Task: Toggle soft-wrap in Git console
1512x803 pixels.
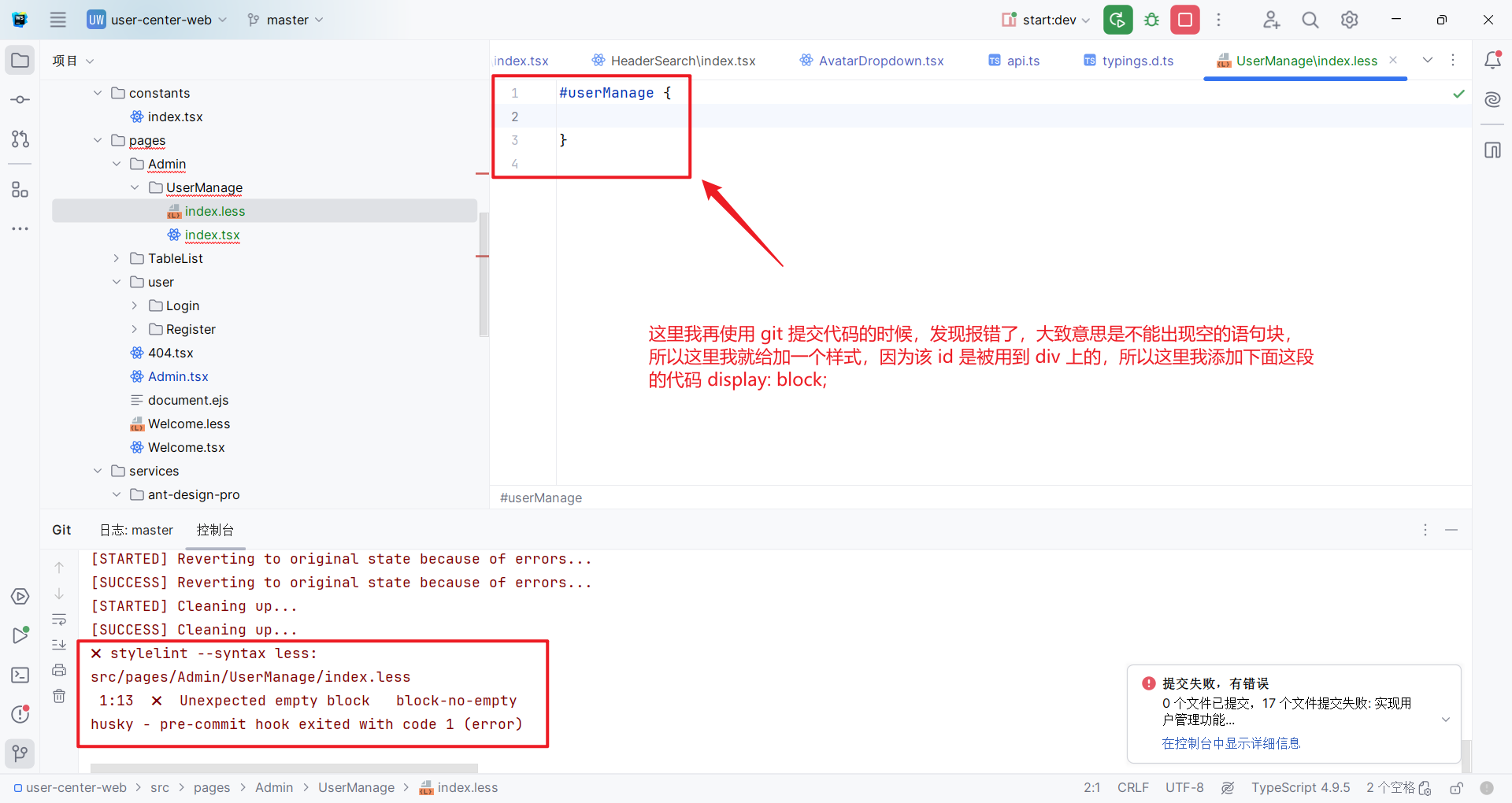Action: tap(59, 620)
